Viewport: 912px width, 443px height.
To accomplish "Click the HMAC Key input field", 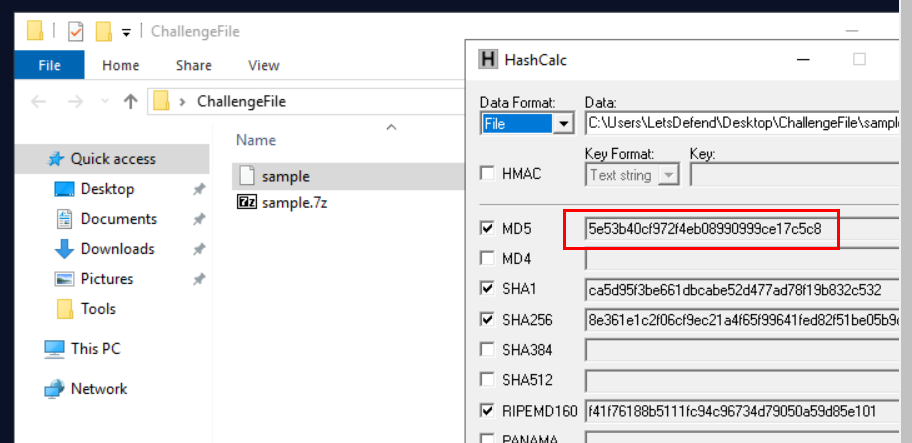I will pyautogui.click(x=795, y=174).
